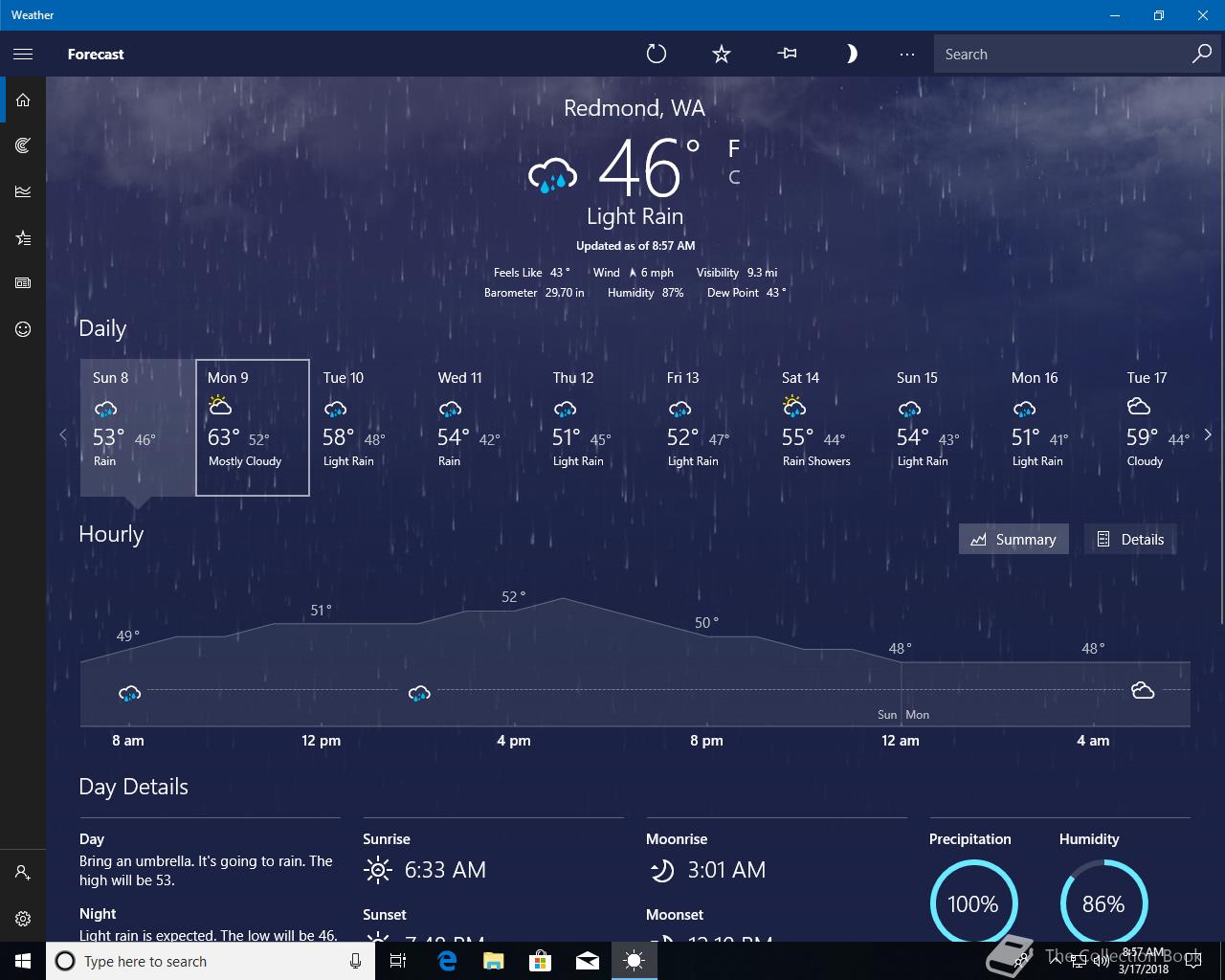Screen dimensions: 1225x980
Task: Click the vertical scrollbar
Action: 1221,349
